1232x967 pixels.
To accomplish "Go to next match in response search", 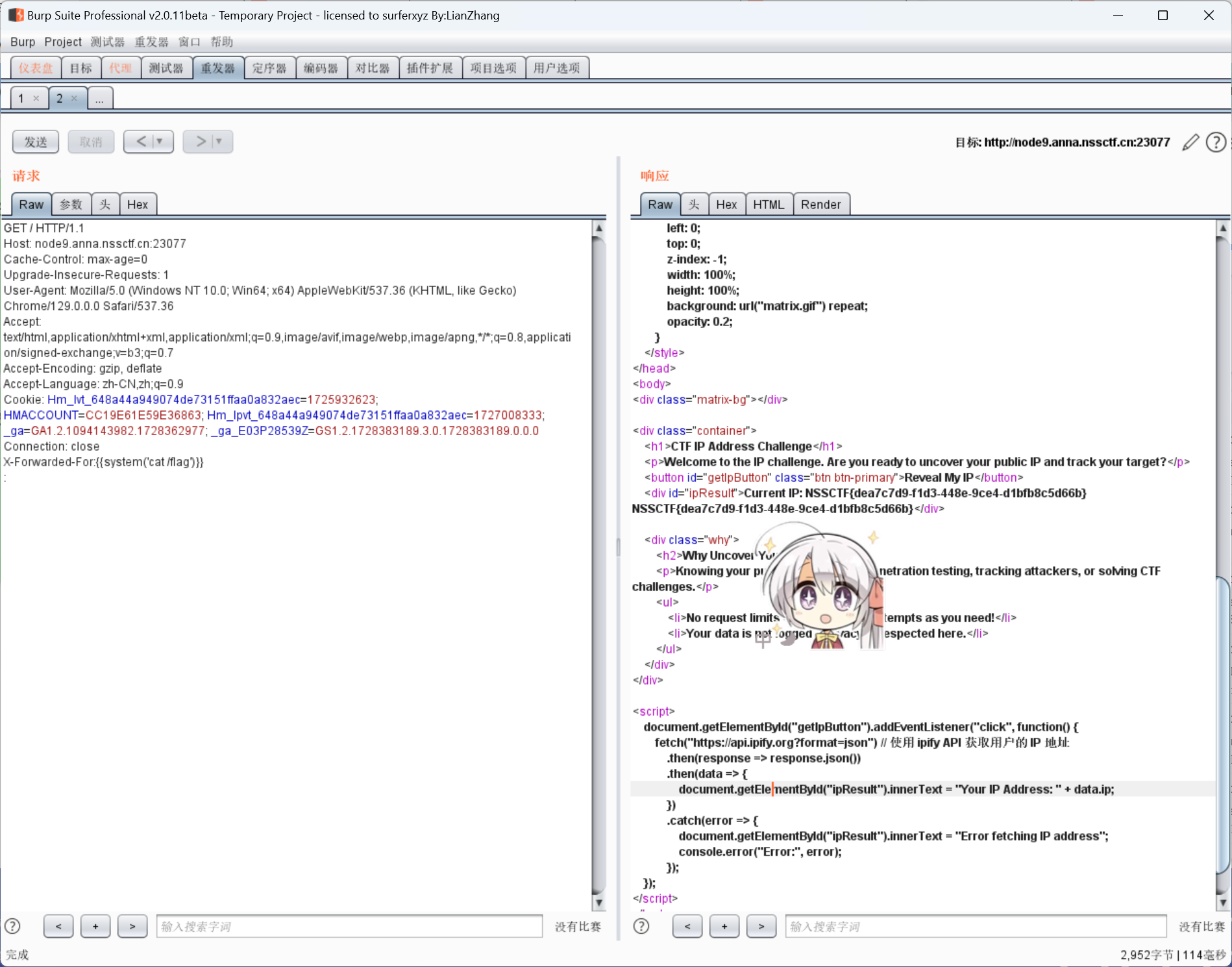I will point(761,927).
